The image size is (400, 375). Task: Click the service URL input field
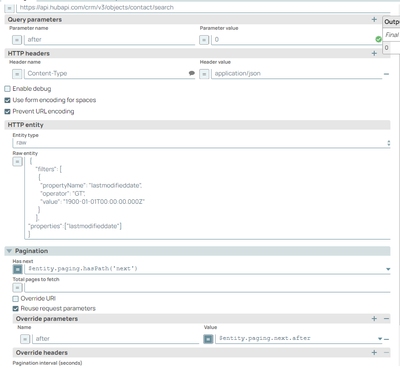[x=203, y=8]
